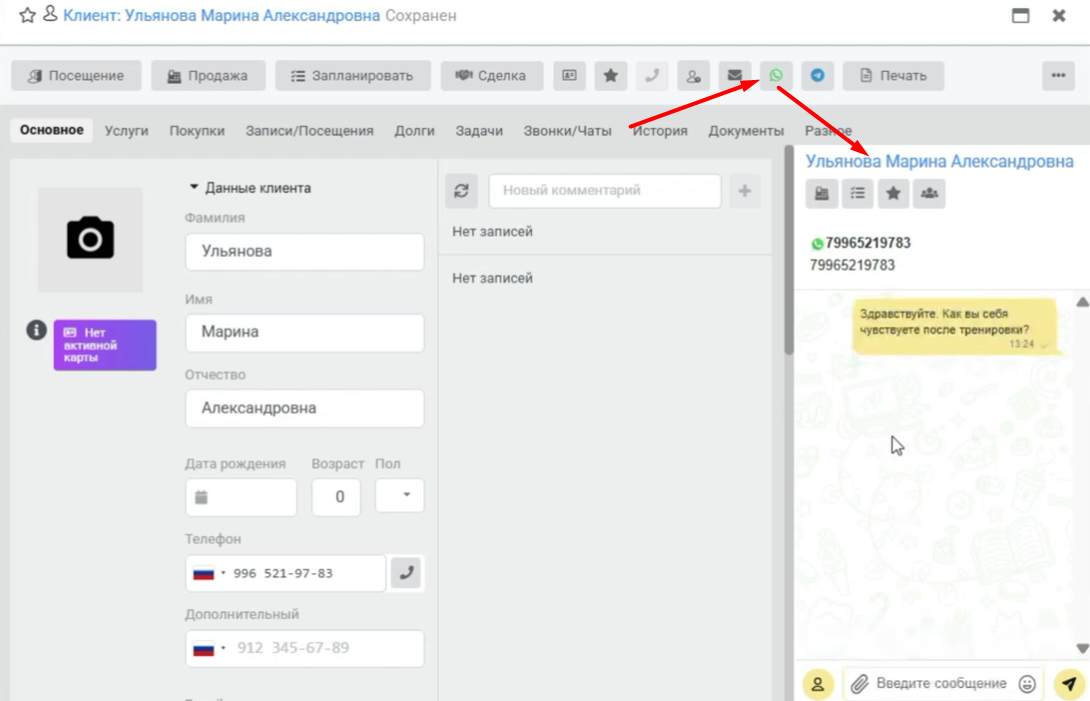Image resolution: width=1090 pixels, height=701 pixels.
Task: Switch to the Задачи tab
Action: pos(479,131)
